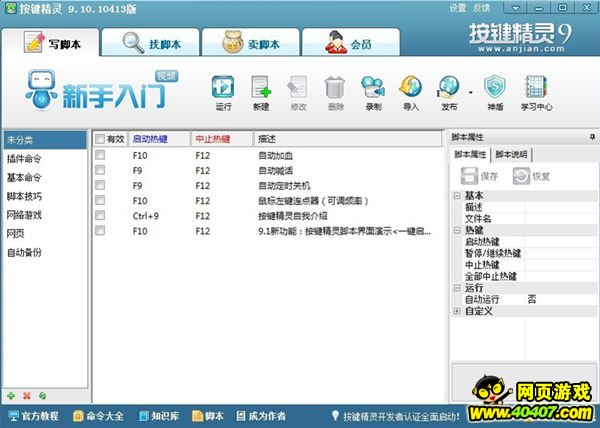Click the red X delete-category icon

pyautogui.click(x=27, y=396)
